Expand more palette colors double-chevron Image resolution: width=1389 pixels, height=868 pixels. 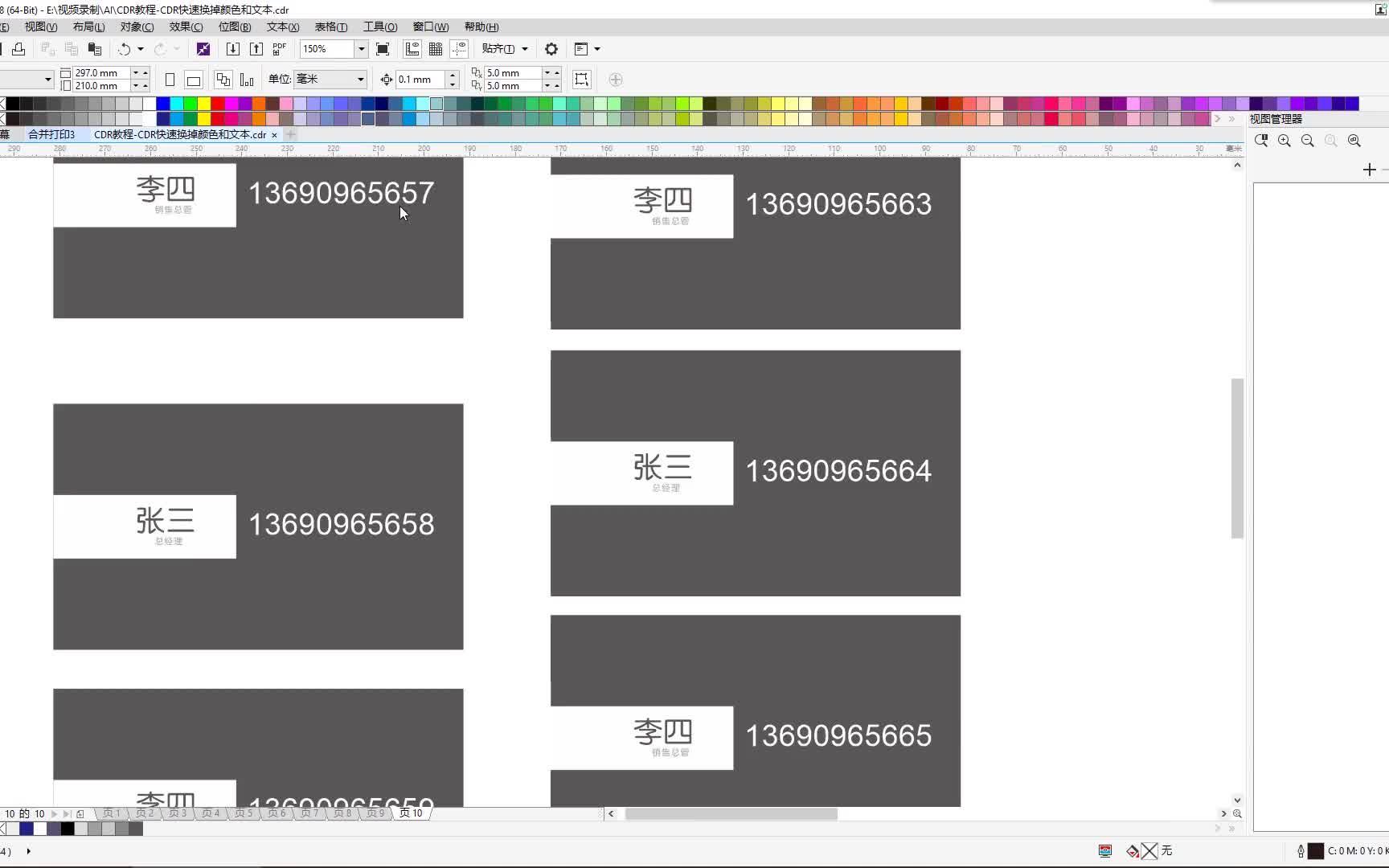point(1231,119)
